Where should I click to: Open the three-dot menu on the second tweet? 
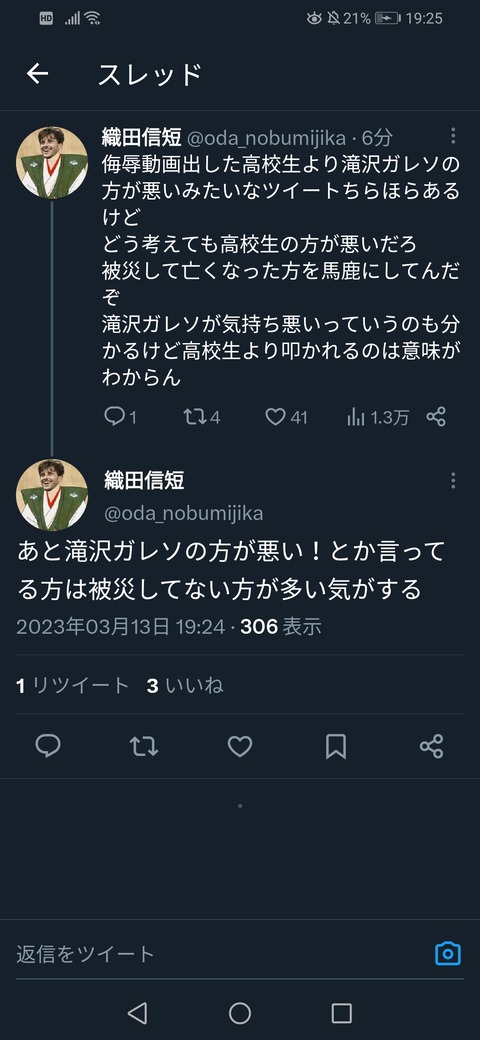click(453, 480)
